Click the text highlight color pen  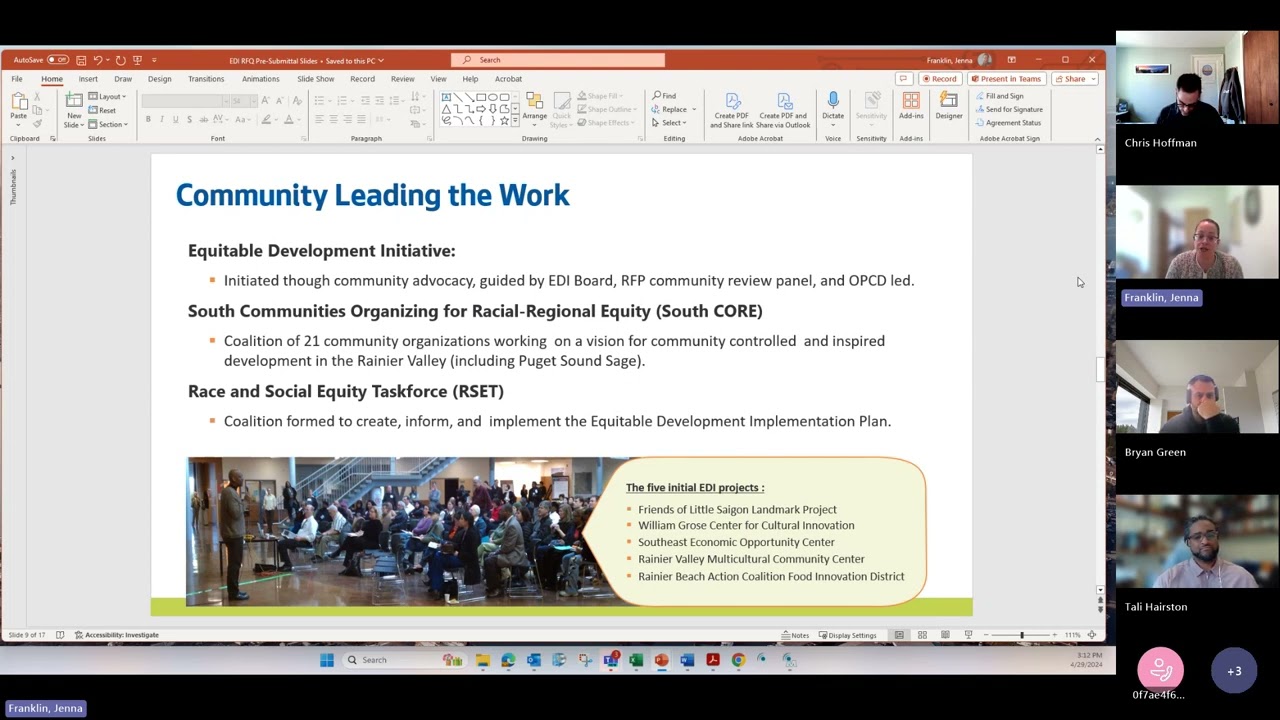265,119
